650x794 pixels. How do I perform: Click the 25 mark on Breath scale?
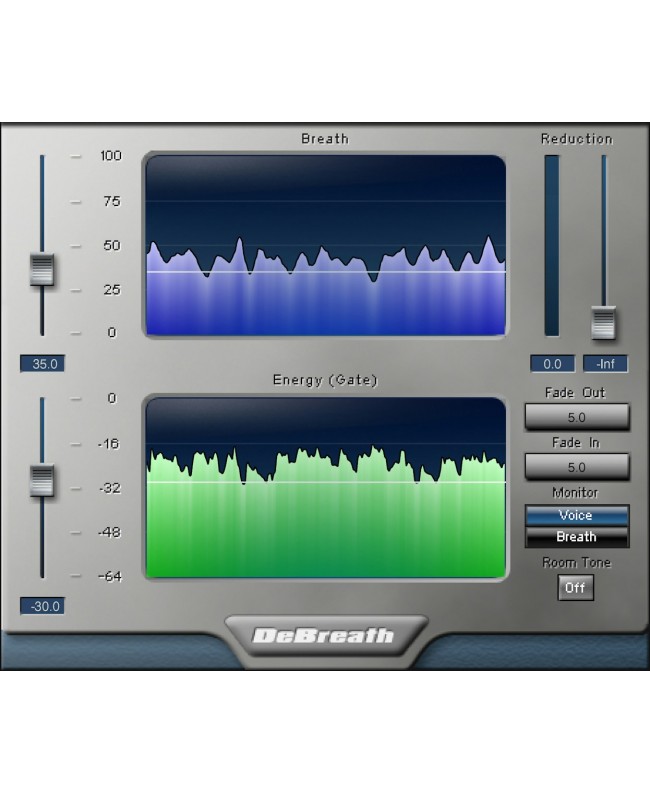[x=112, y=290]
